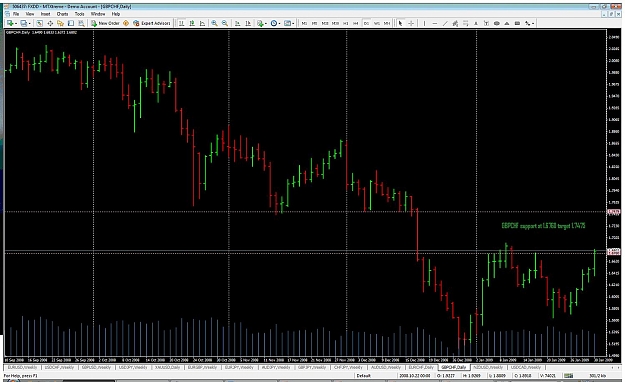Image resolution: width=625 pixels, height=382 pixels.
Task: Select the Trendline drawing tool
Action: [445, 23]
